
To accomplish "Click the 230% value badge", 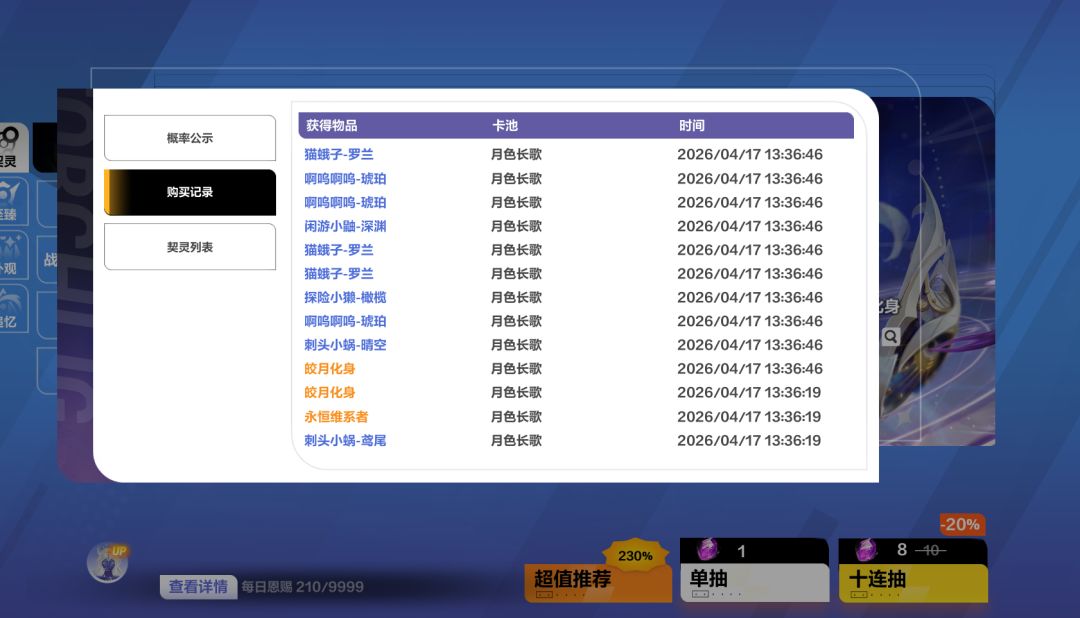I will point(635,555).
